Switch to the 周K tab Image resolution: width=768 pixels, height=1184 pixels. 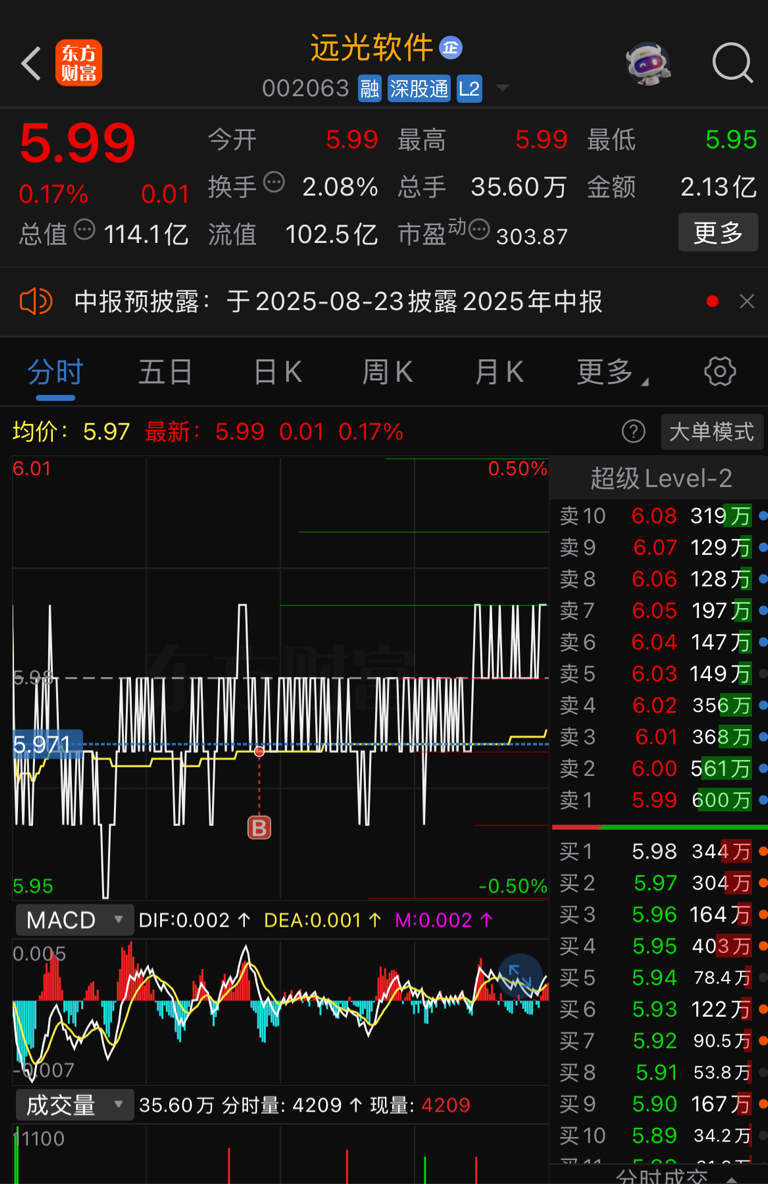point(387,372)
